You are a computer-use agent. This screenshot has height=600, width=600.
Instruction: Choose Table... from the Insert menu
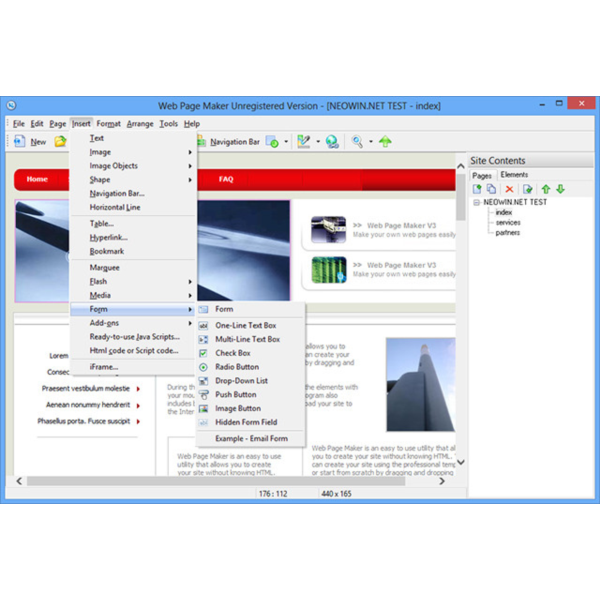pos(133,224)
